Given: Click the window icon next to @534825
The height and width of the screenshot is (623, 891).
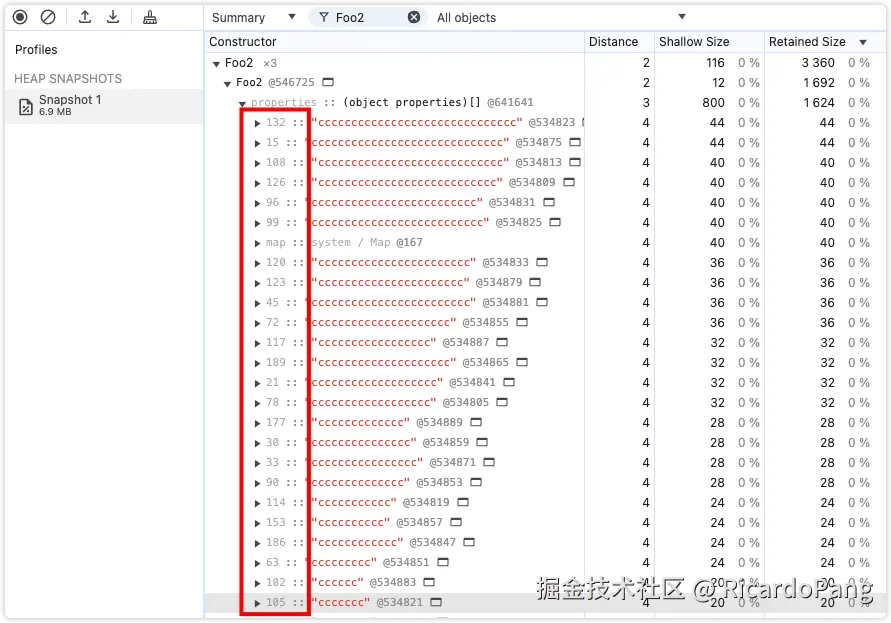Looking at the screenshot, I should [x=555, y=222].
